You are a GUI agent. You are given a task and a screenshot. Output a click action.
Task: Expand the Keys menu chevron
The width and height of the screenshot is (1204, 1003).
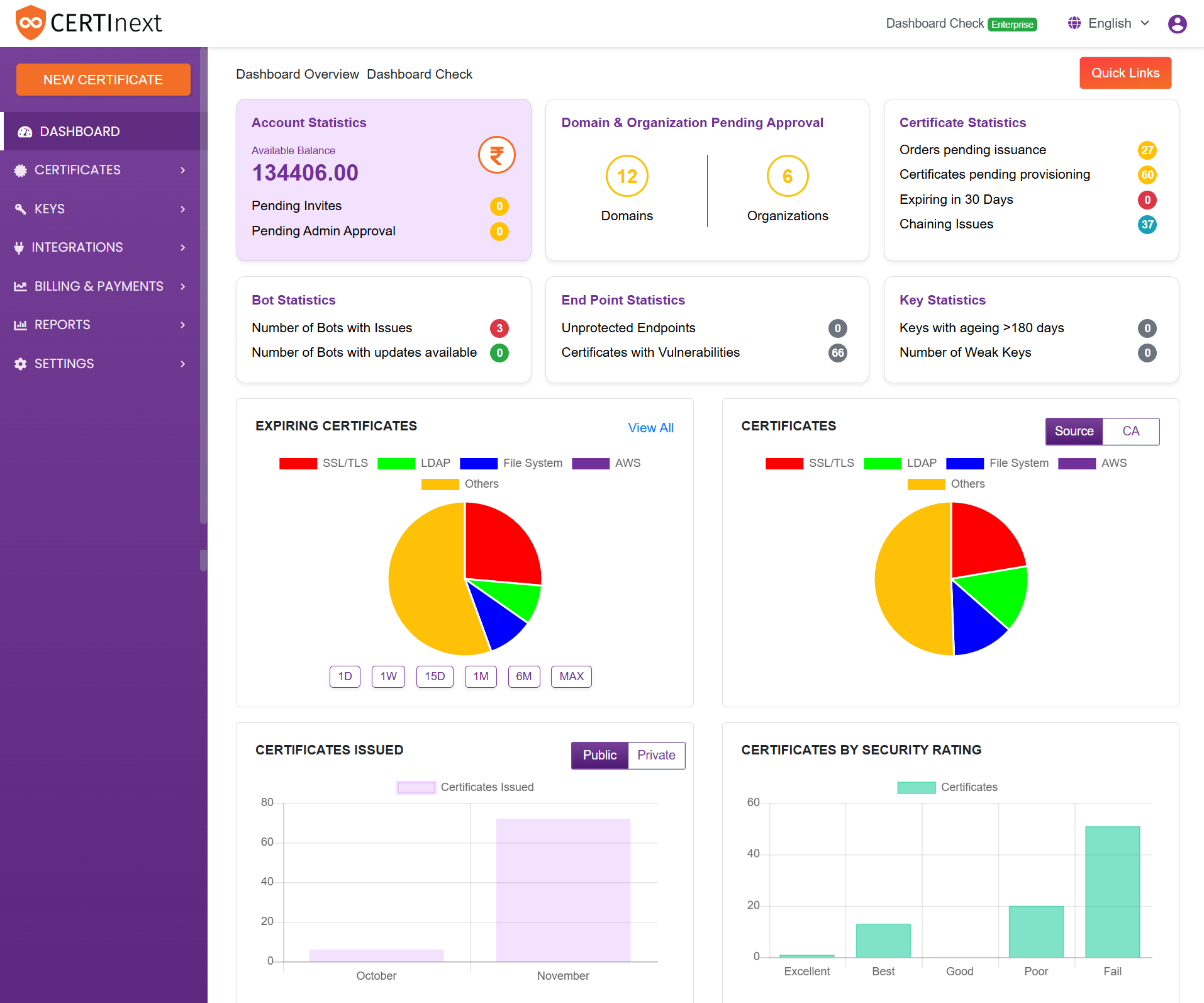pos(183,209)
